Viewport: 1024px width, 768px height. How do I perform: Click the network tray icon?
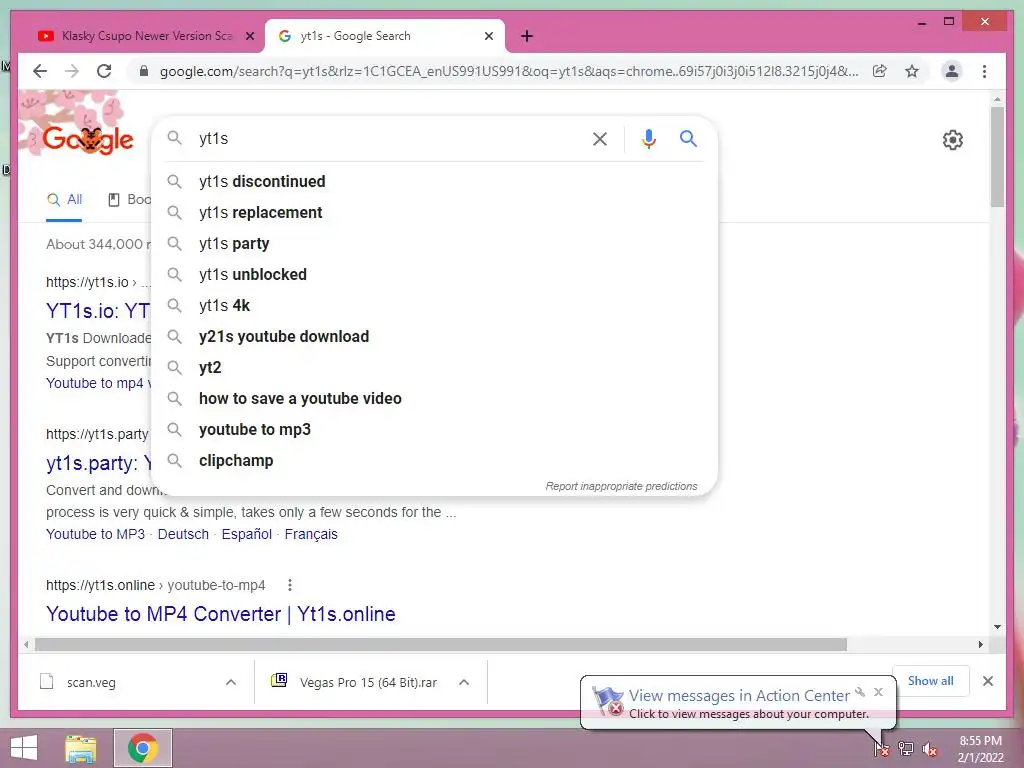(x=906, y=748)
